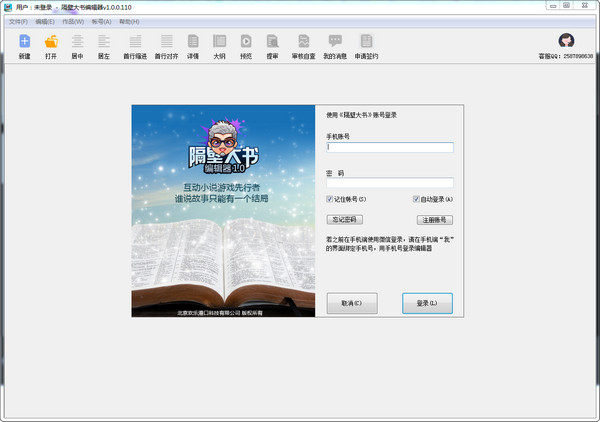The width and height of the screenshot is (600, 422).
Task: Open the 大纲 outline icon
Action: click(219, 41)
